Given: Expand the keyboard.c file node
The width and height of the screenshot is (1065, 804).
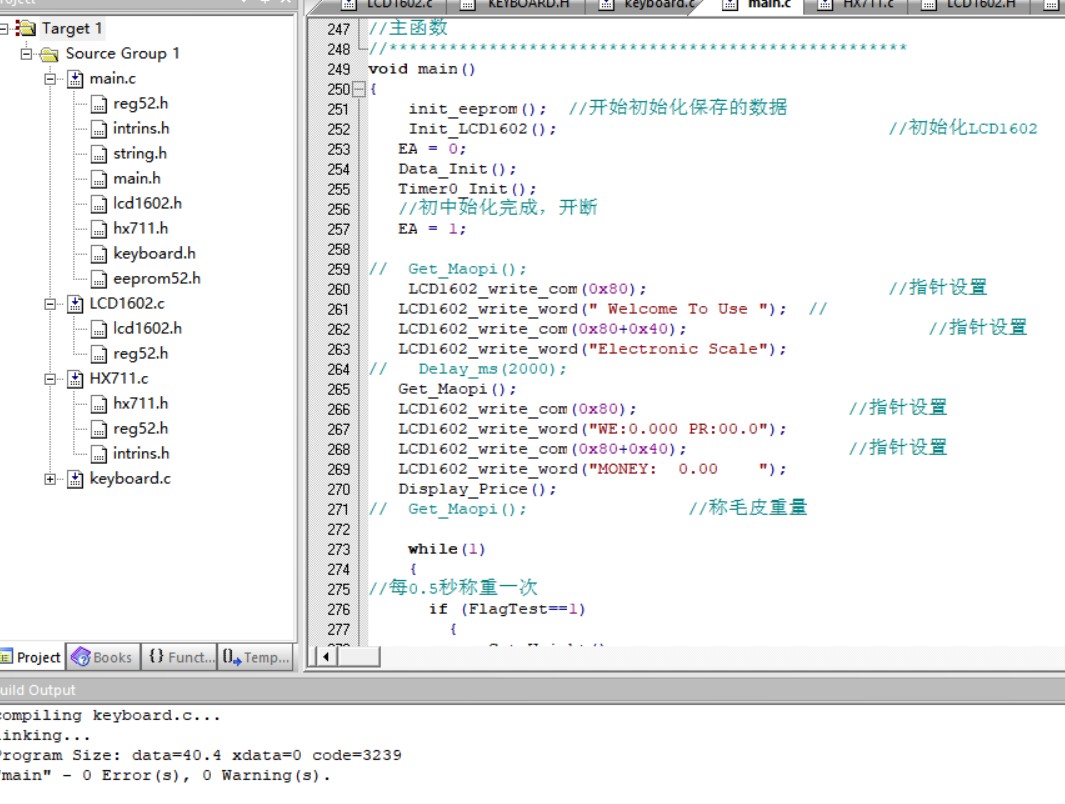Looking at the screenshot, I should pos(50,479).
